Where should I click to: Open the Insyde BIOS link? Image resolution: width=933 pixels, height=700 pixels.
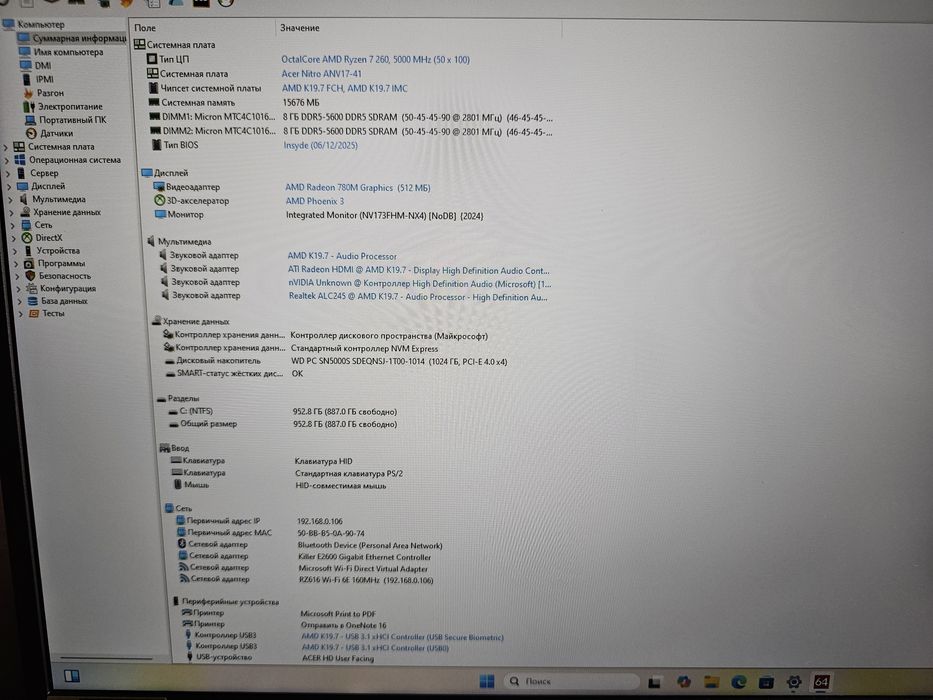pyautogui.click(x=320, y=145)
